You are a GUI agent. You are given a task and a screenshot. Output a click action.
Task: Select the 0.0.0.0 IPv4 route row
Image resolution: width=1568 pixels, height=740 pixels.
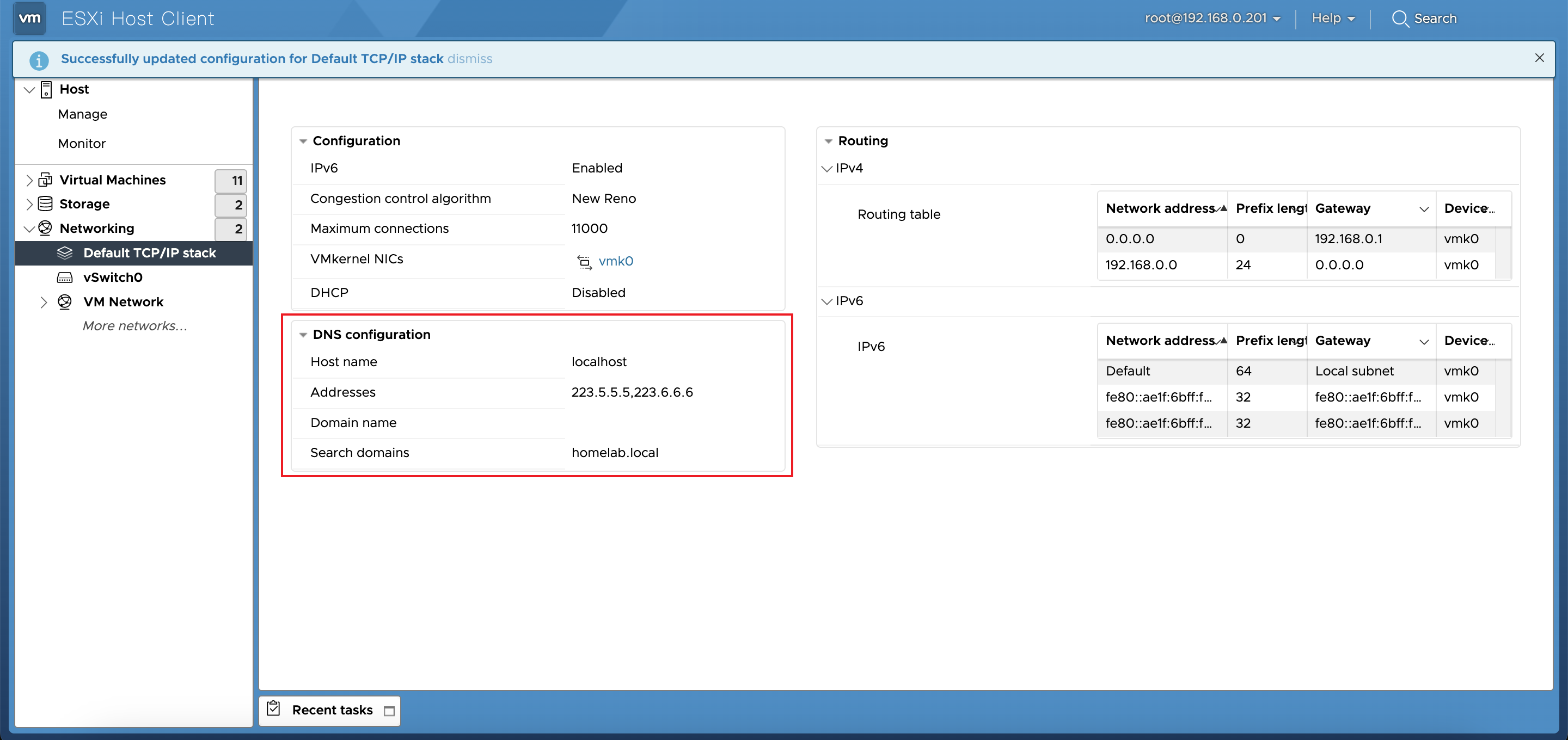click(1296, 239)
